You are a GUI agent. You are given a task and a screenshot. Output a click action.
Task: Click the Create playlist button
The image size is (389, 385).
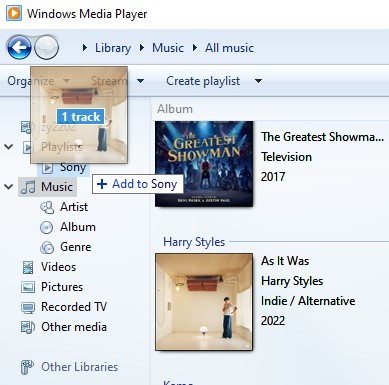[x=203, y=81]
